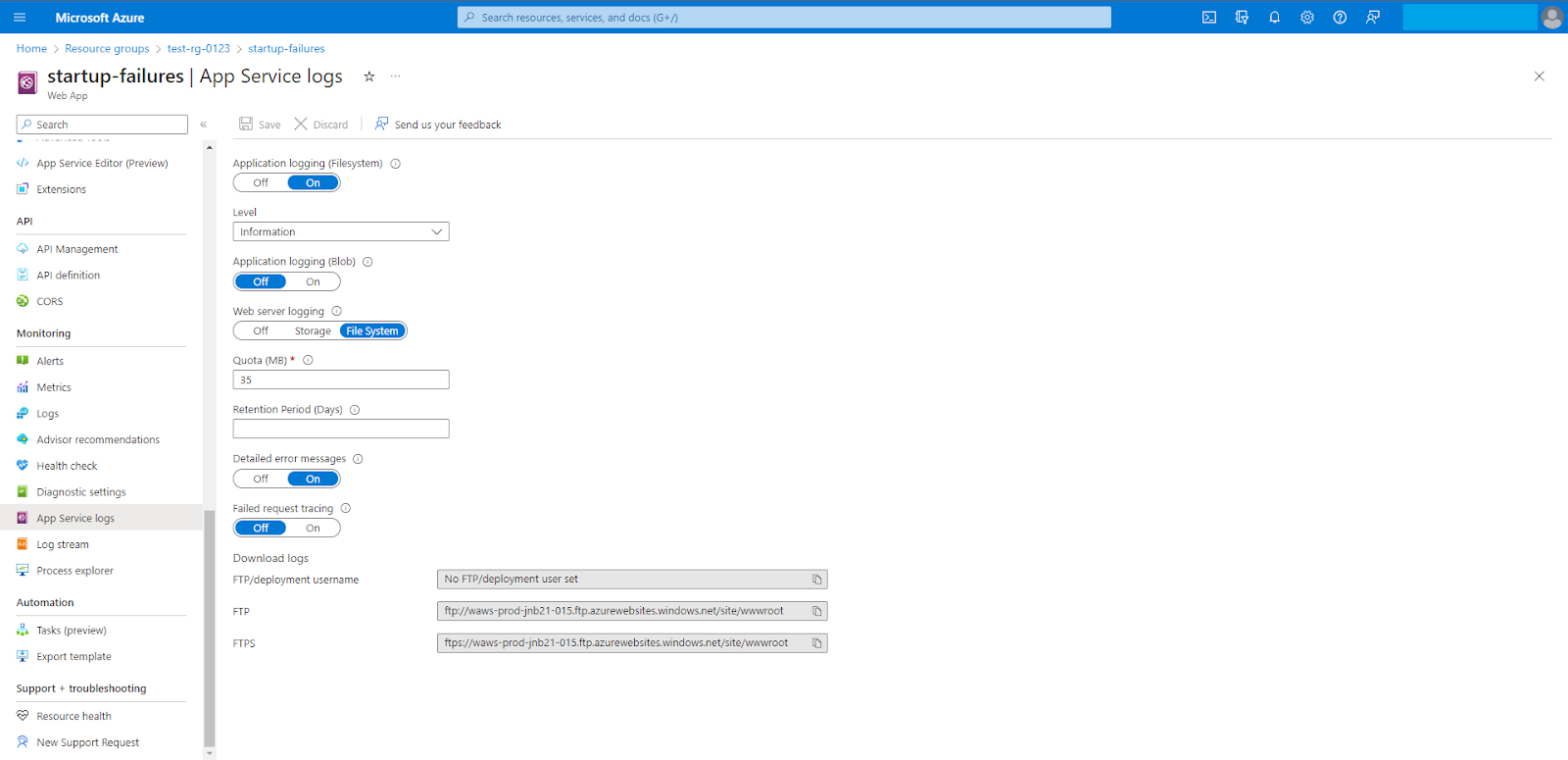Open the more options ellipsis beside the title

[396, 76]
